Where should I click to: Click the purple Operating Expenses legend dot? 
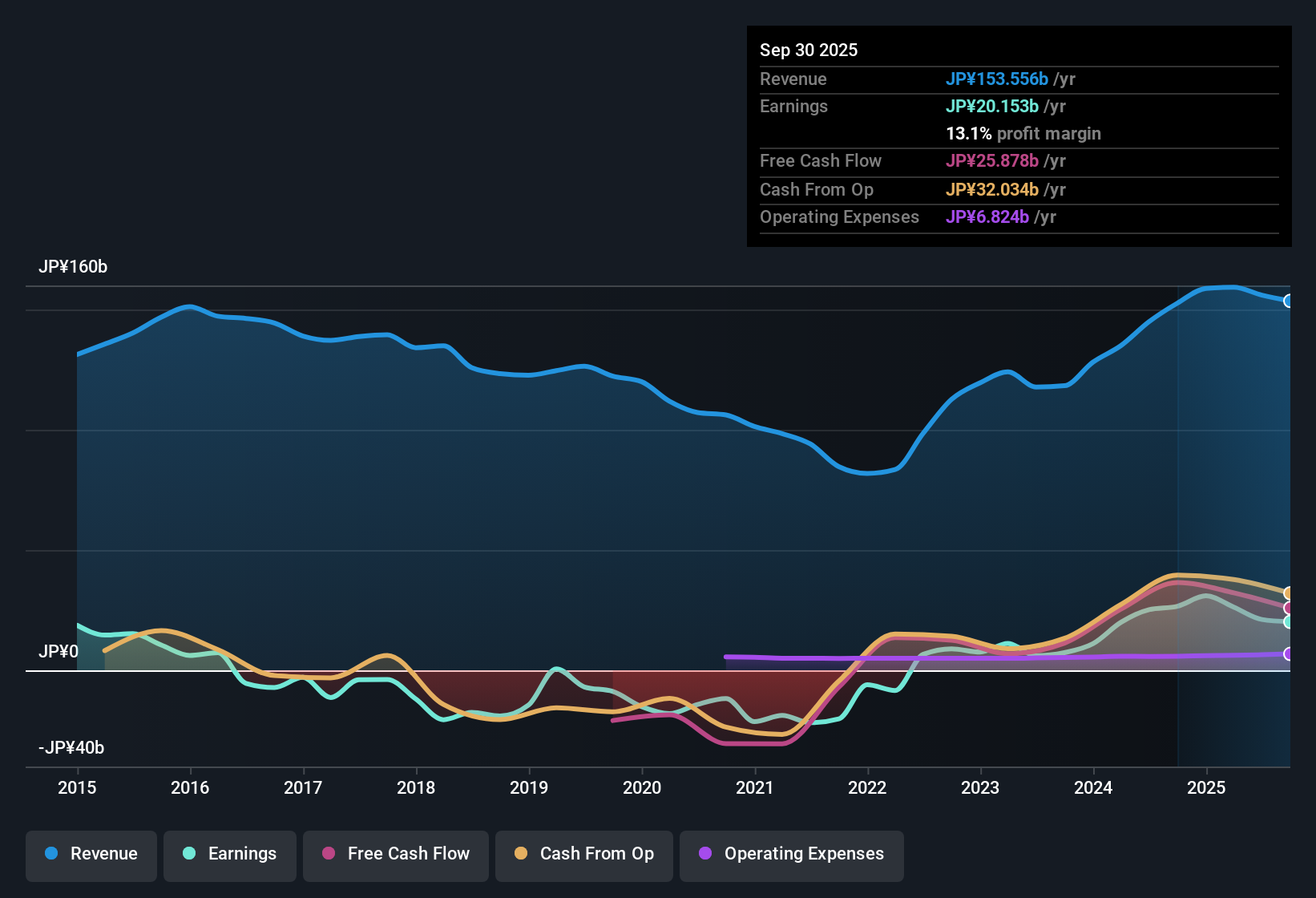(704, 854)
